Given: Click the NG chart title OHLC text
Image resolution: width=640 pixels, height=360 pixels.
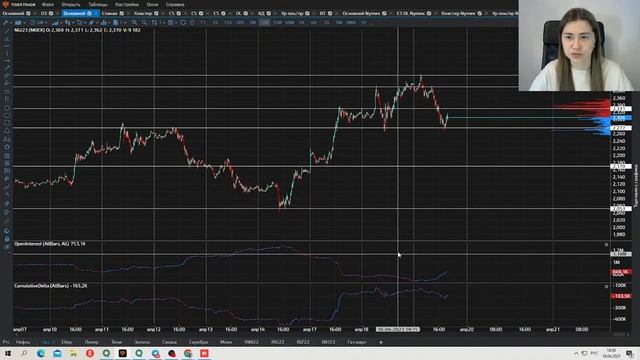Looking at the screenshot, I should point(77,30).
